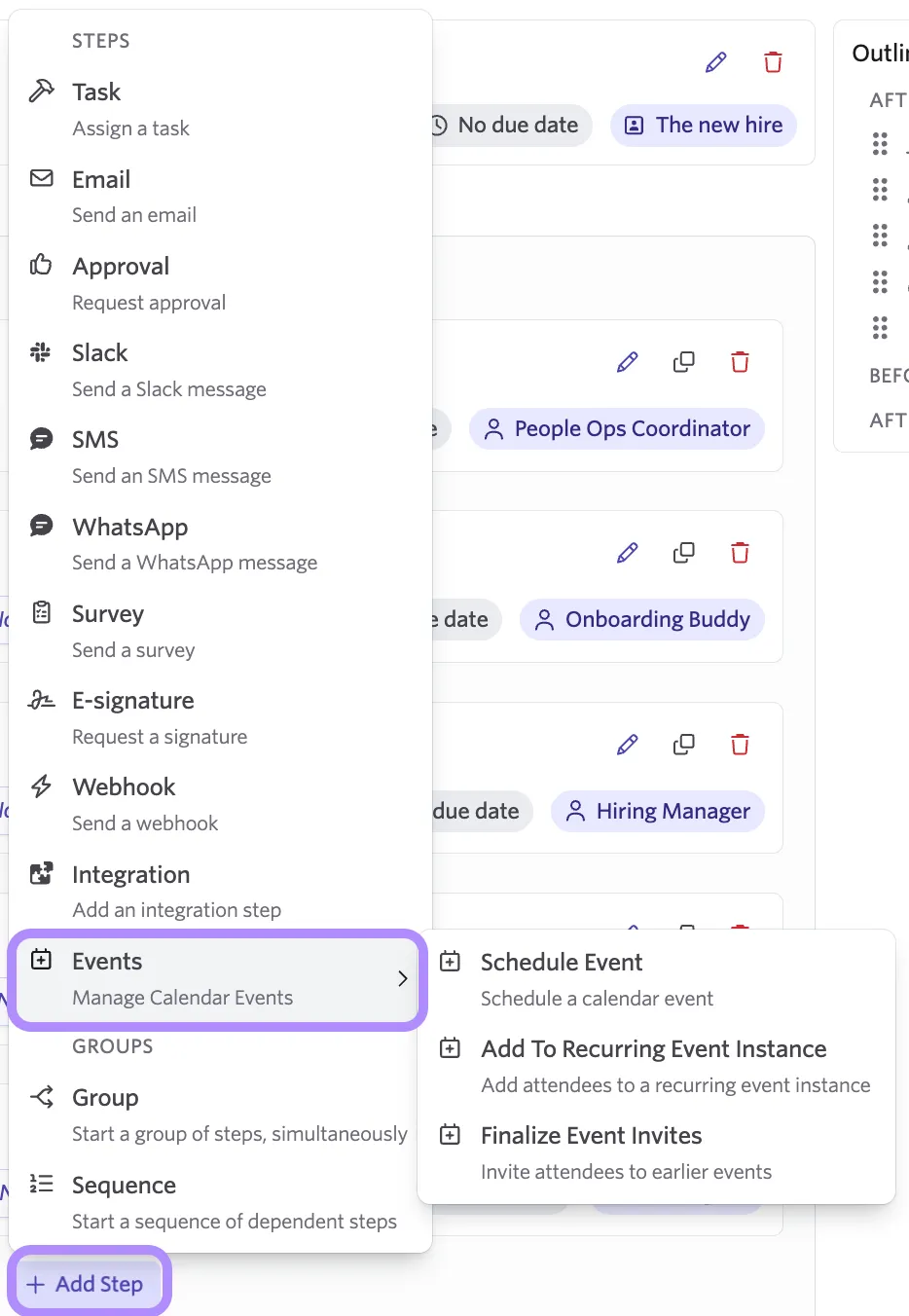Edit the Hiring Manager step
909x1316 pixels.
pyautogui.click(x=628, y=745)
